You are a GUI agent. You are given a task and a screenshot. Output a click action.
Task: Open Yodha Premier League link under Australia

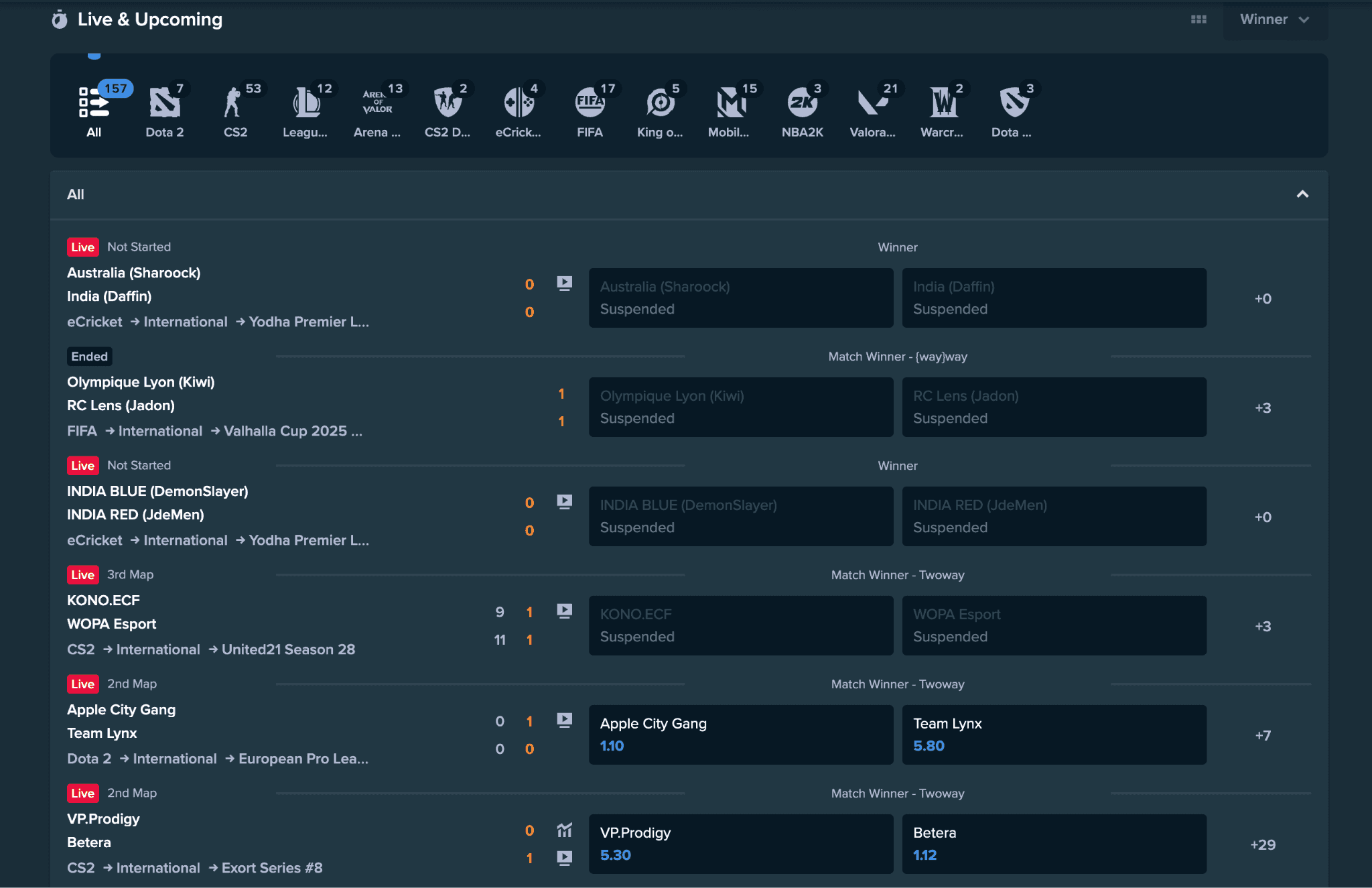[x=309, y=322]
